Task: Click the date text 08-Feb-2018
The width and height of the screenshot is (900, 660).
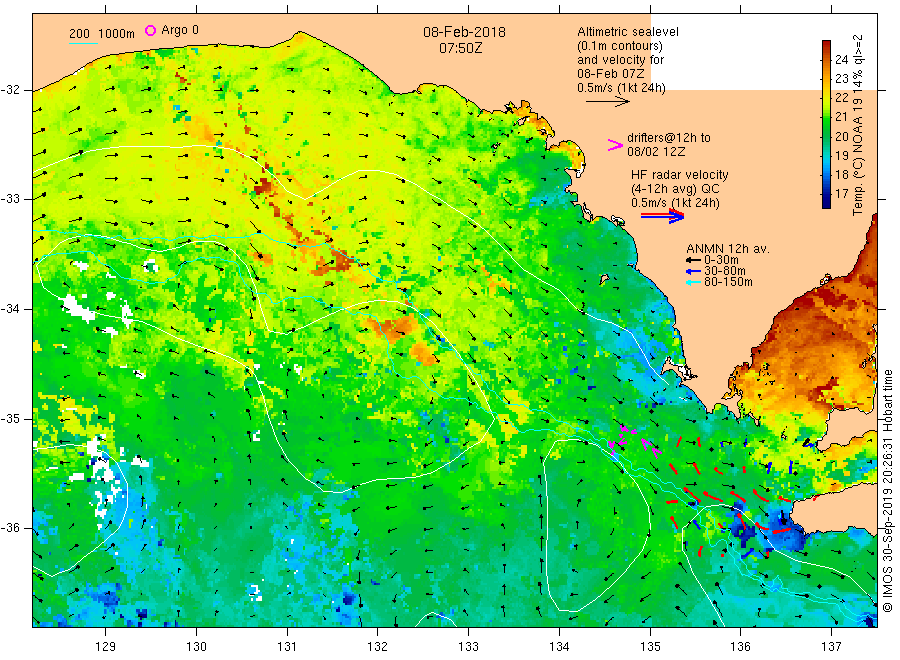Action: pyautogui.click(x=464, y=32)
